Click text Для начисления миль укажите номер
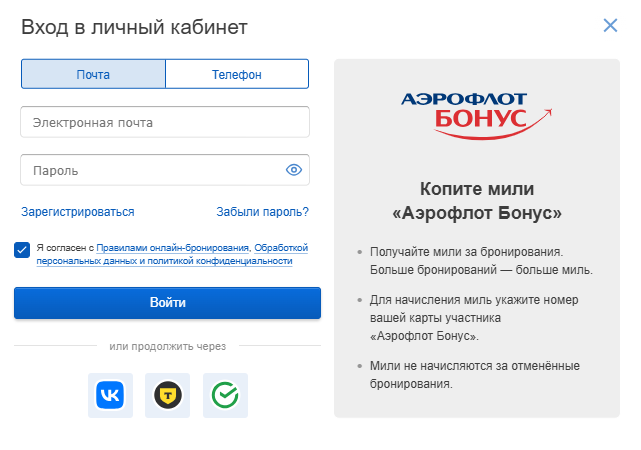This screenshot has width=641, height=450. click(474, 300)
